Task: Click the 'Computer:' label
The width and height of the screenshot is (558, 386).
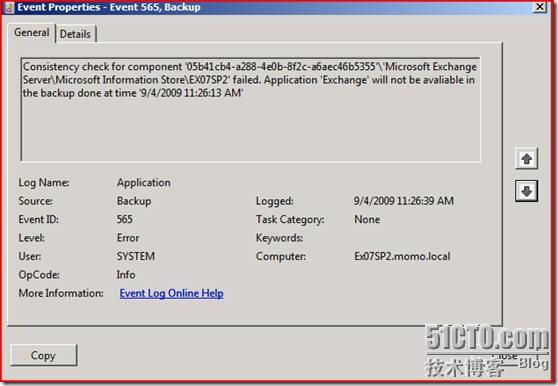Action: click(281, 256)
